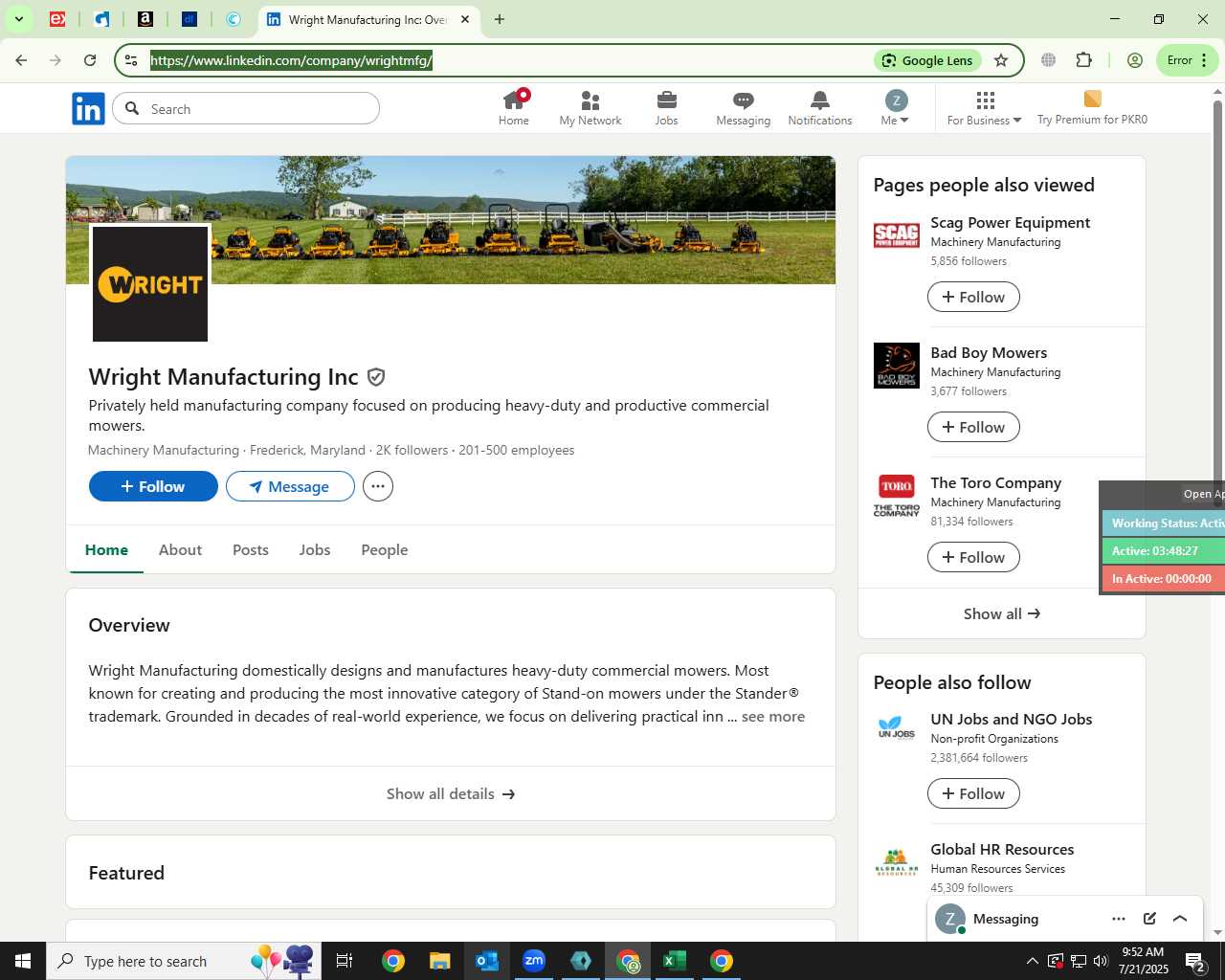This screenshot has width=1225, height=980.
Task: Open tab search dropdown arrow
Action: point(18,19)
